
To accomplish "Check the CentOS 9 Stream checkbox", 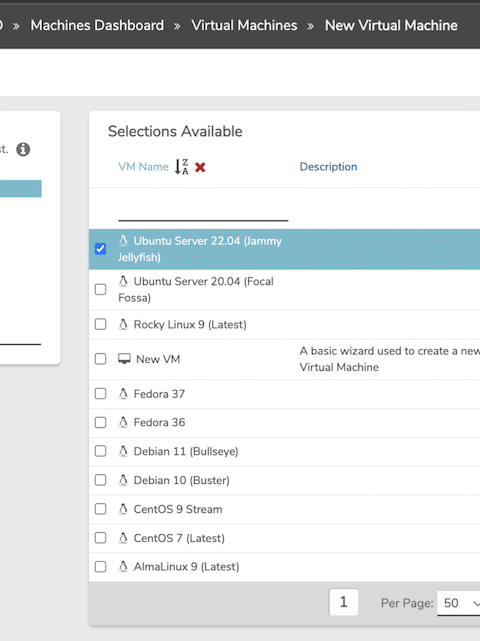I will click(100, 509).
